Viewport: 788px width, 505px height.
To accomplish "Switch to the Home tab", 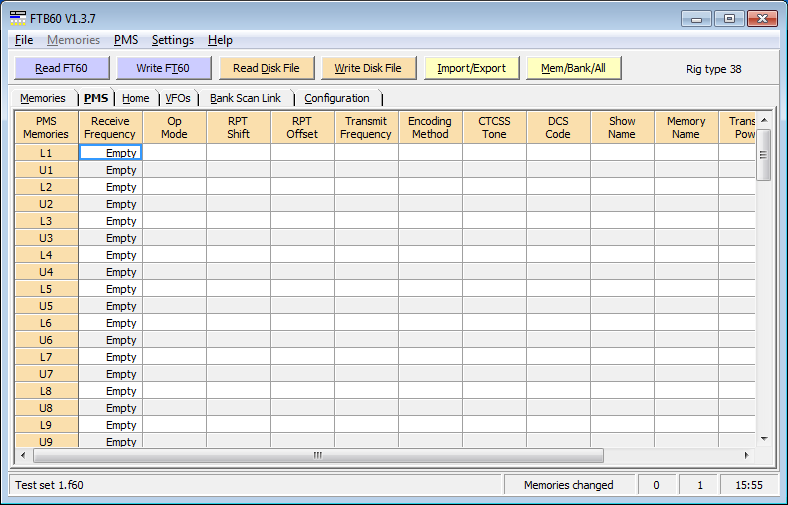I will pyautogui.click(x=135, y=98).
